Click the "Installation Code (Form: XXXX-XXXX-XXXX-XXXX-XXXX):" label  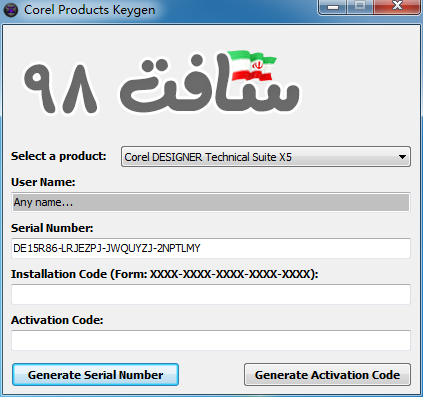coord(165,274)
